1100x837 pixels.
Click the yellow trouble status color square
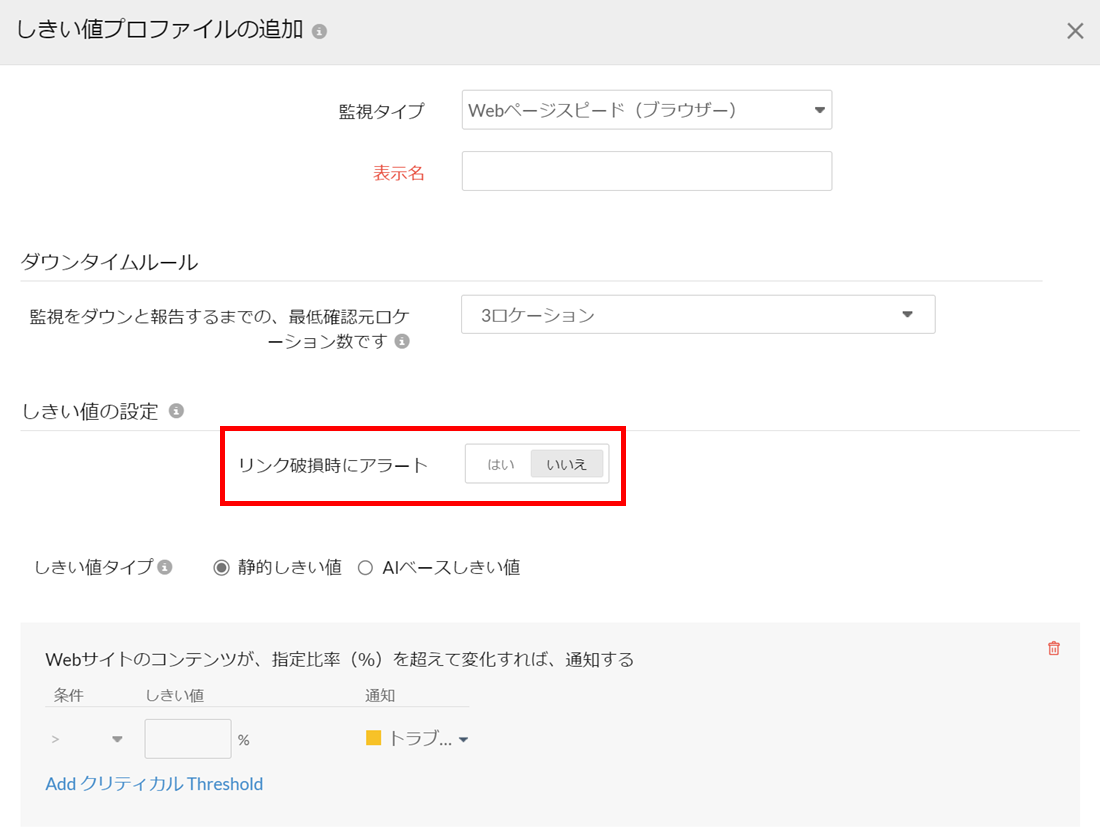pos(374,739)
